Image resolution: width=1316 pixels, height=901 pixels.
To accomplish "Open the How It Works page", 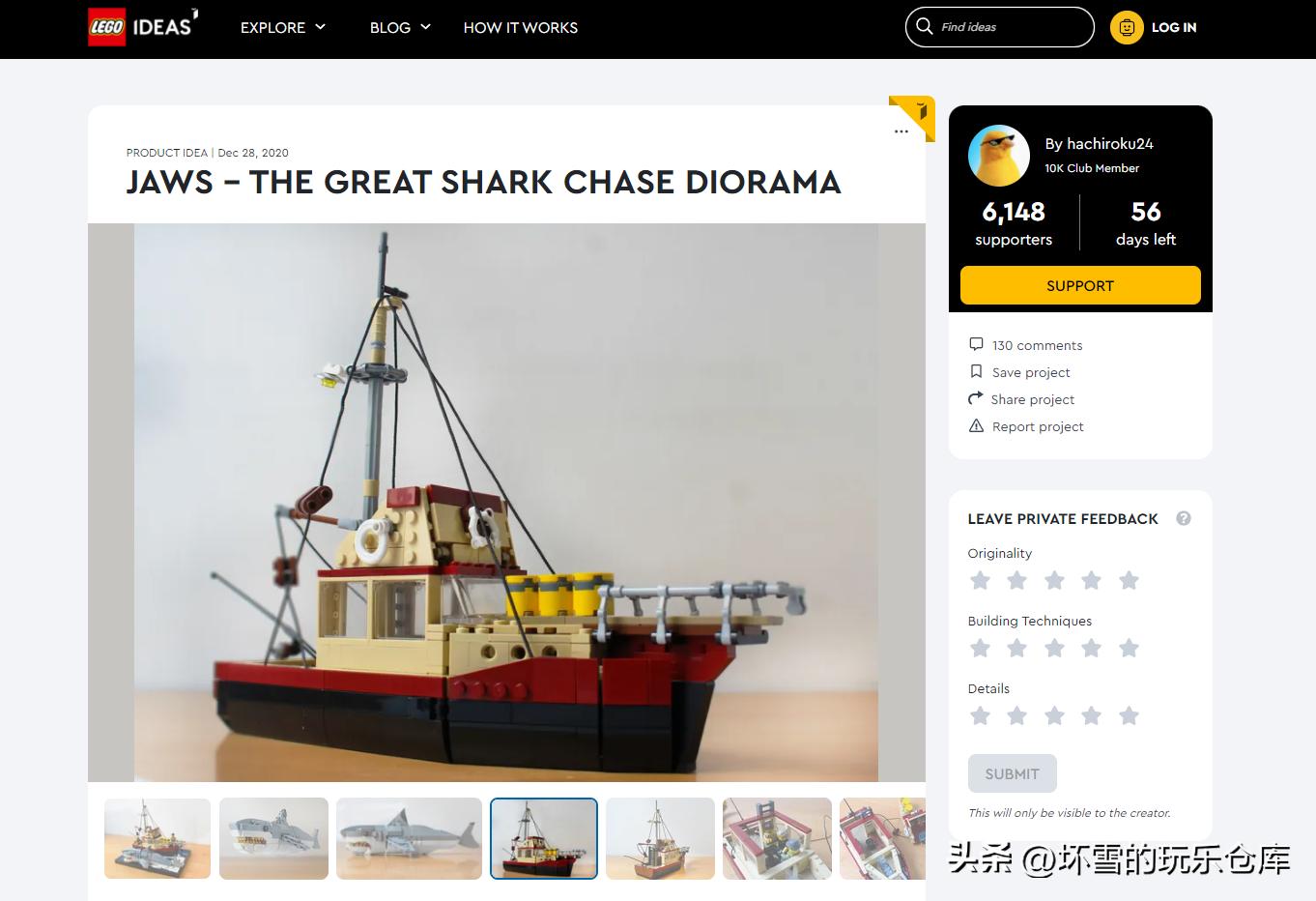I will point(521,27).
